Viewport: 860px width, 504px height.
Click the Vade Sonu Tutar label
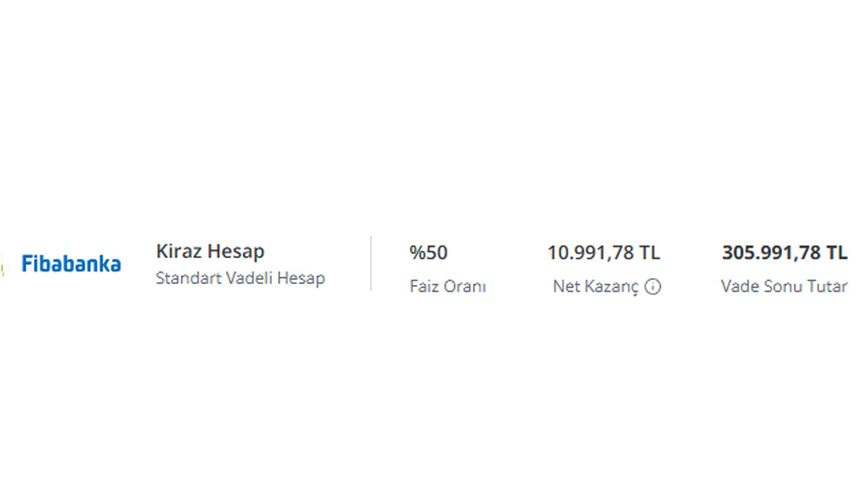click(x=784, y=286)
